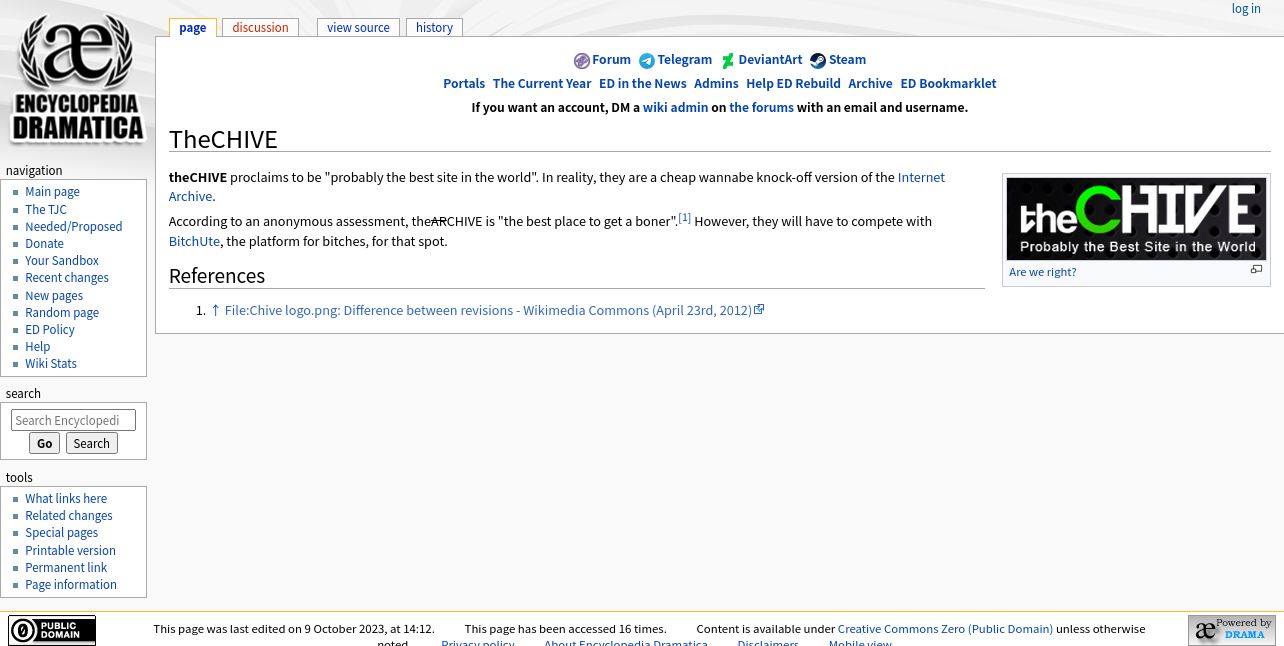Open the Chive logo.png reference link
Viewport: 1284px width, 646px height.
tap(488, 311)
